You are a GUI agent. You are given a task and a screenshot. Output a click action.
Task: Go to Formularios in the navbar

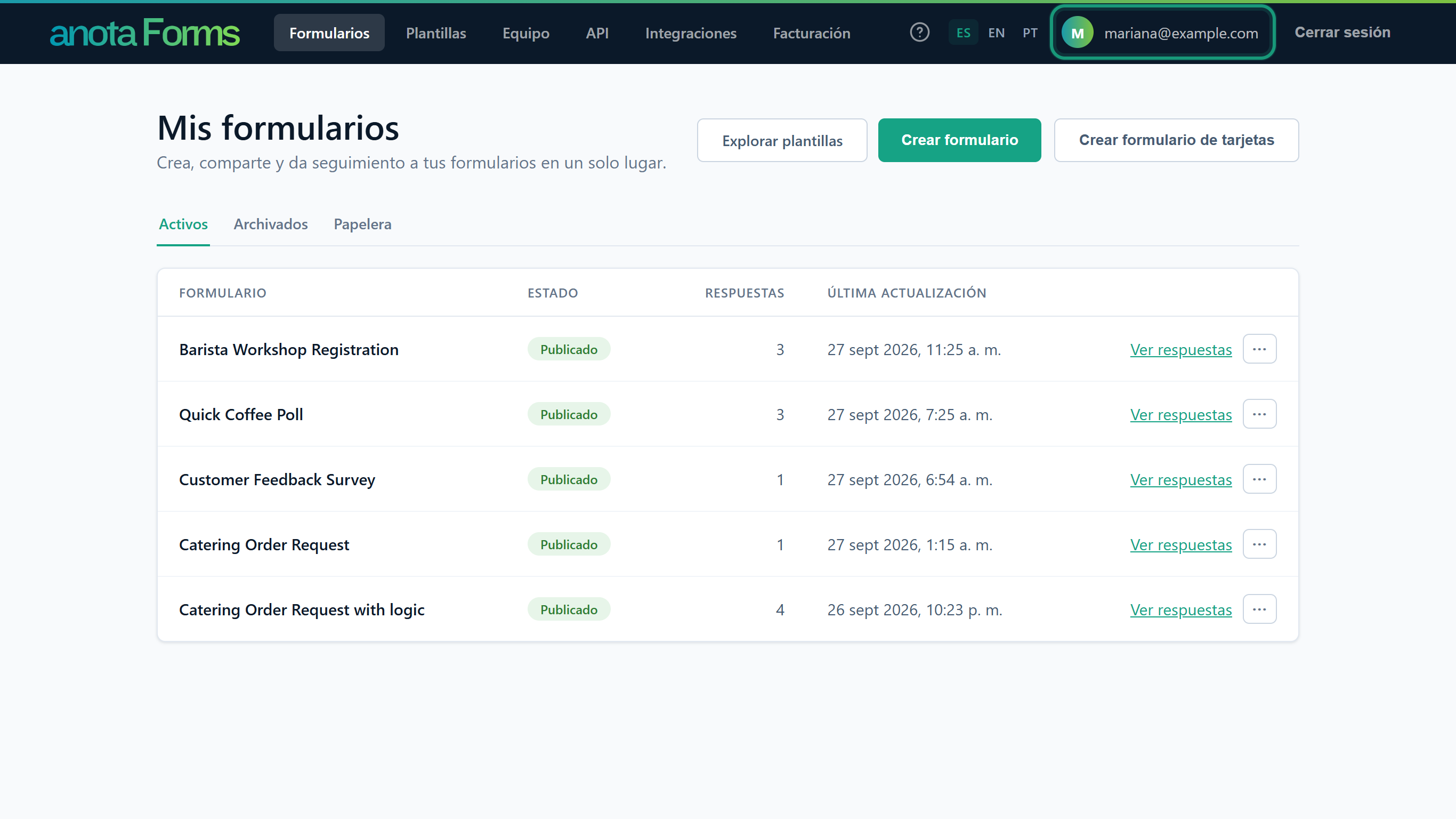point(329,33)
